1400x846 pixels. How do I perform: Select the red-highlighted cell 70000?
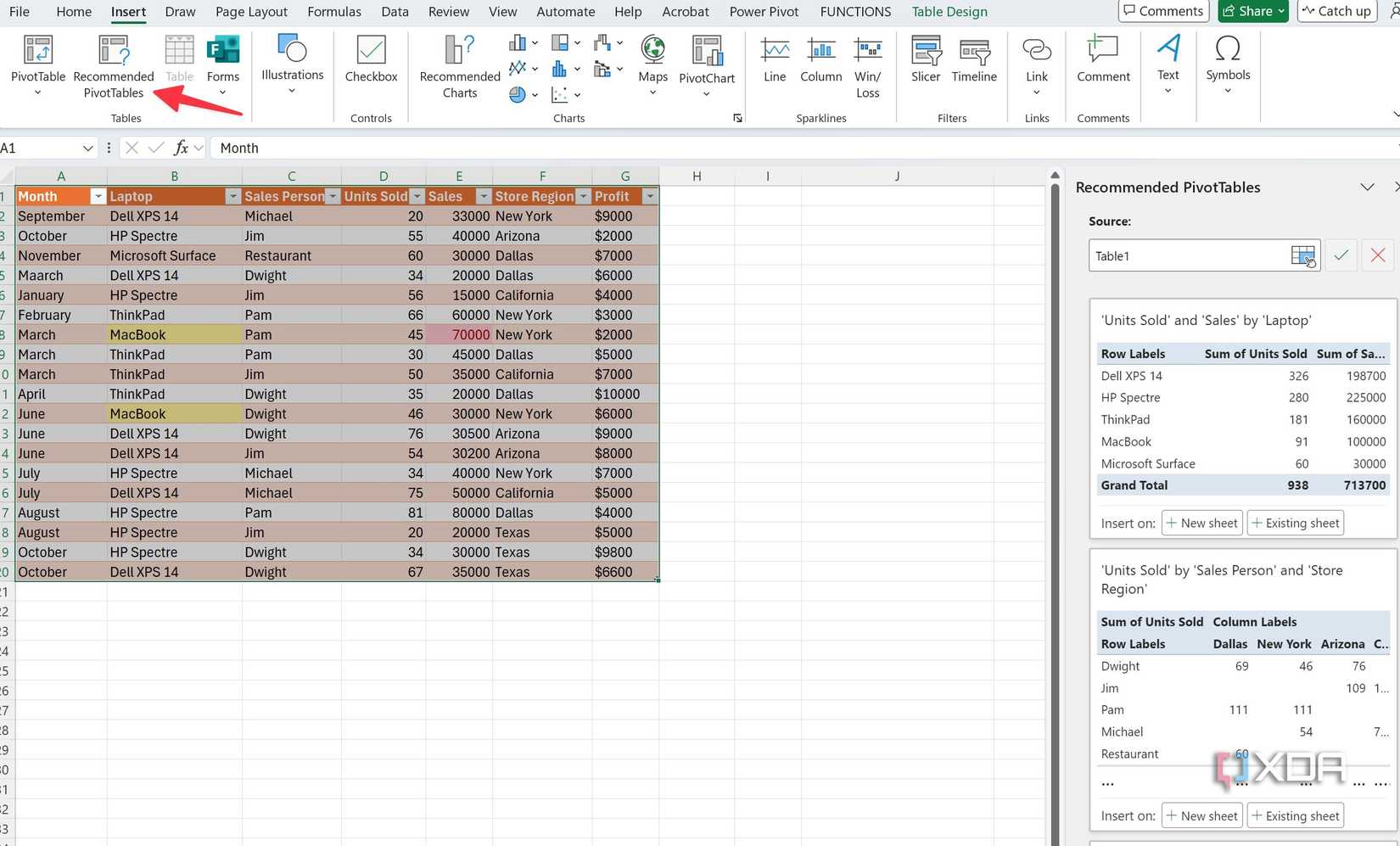pos(459,335)
